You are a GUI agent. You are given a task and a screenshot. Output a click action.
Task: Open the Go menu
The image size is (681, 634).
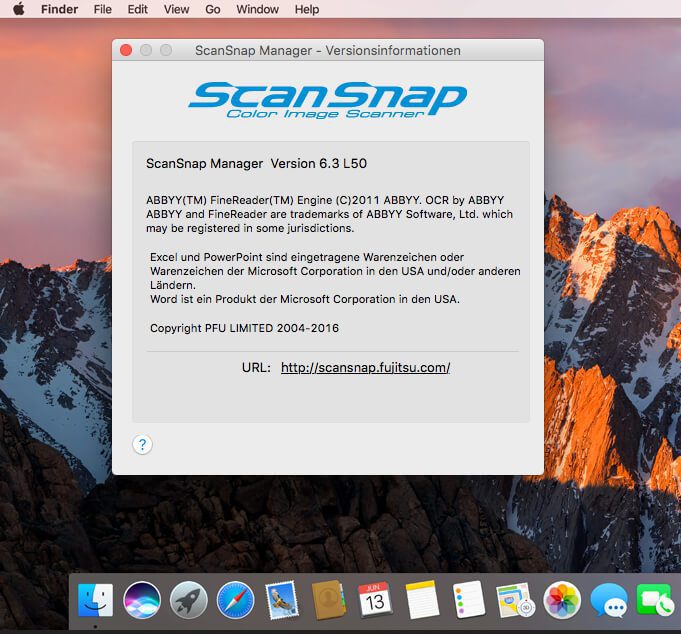213,9
